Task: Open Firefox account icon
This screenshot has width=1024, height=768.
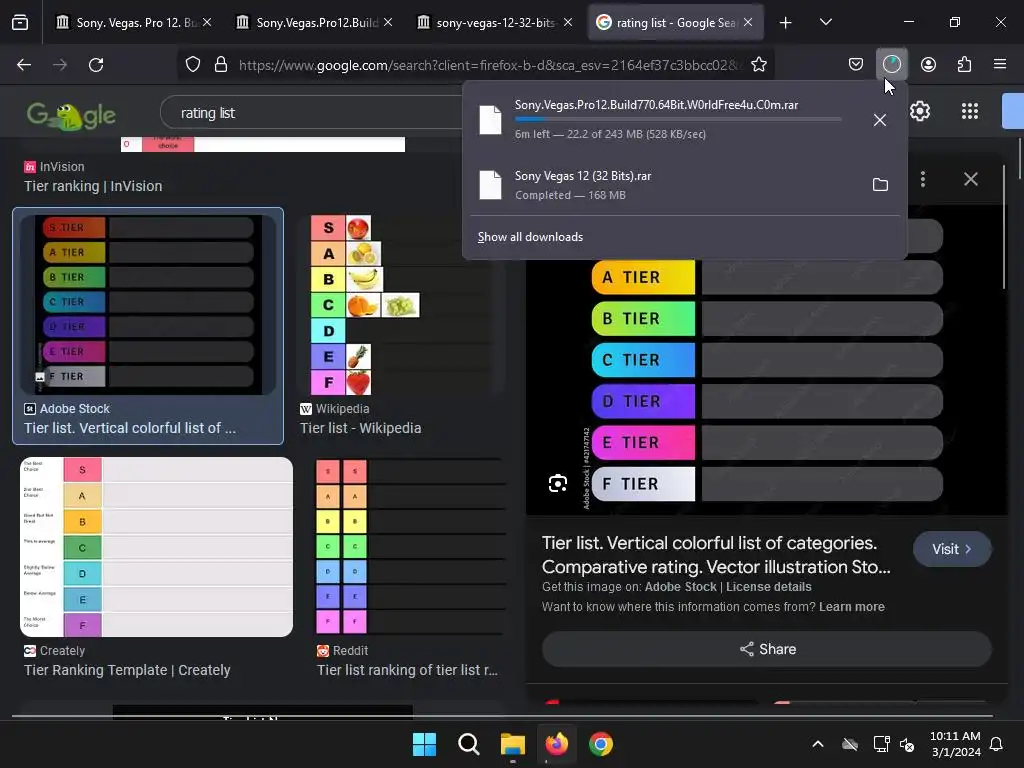Action: click(928, 65)
